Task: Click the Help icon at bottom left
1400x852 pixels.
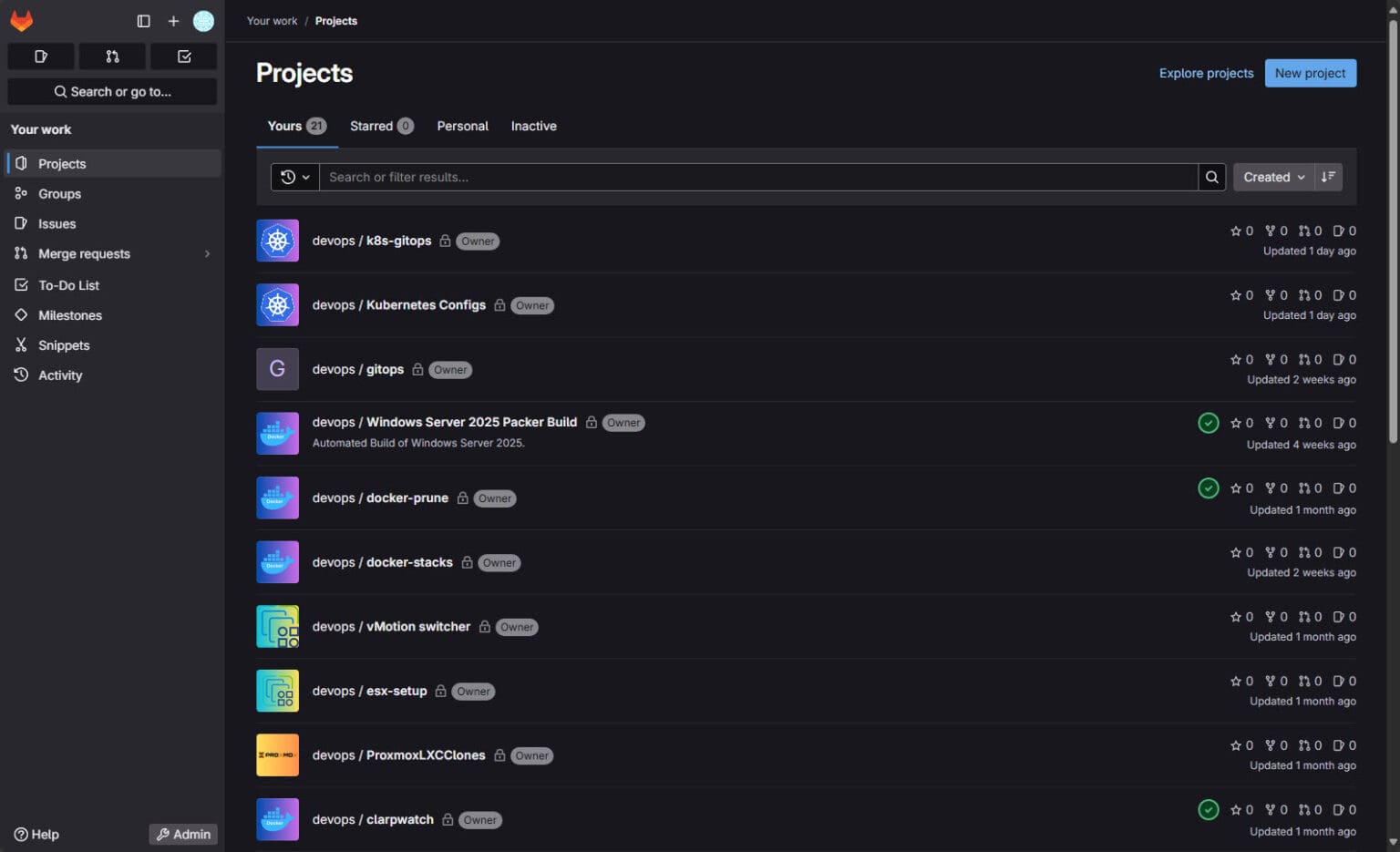Action: point(20,834)
